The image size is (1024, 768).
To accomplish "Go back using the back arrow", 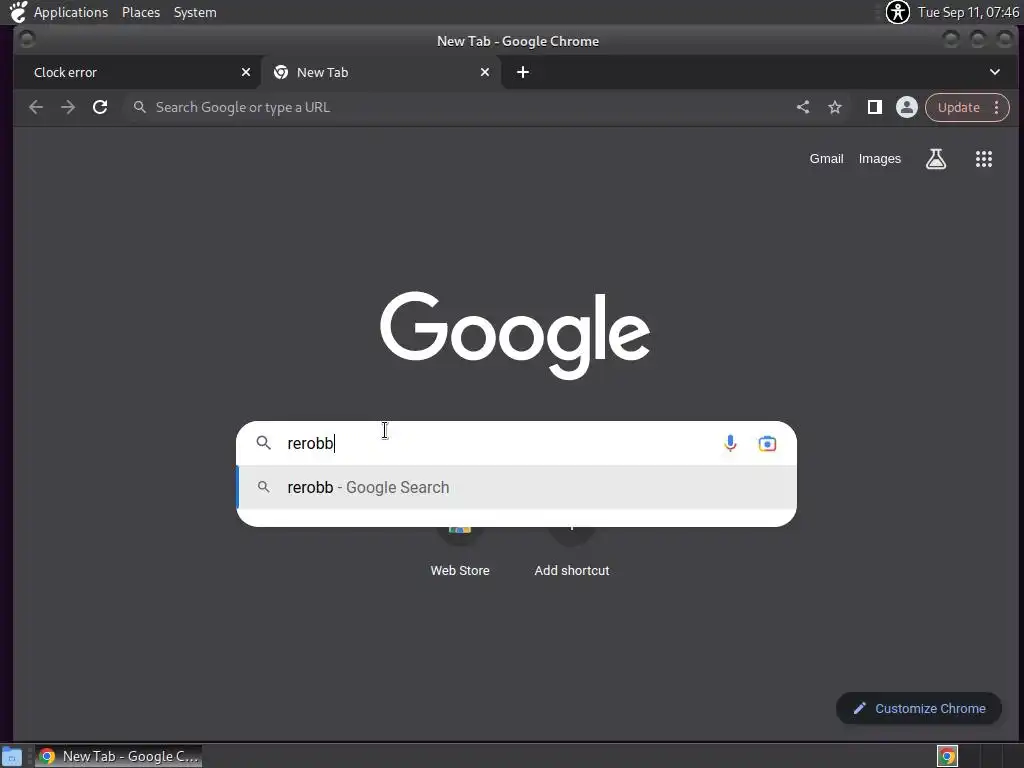I will click(36, 107).
